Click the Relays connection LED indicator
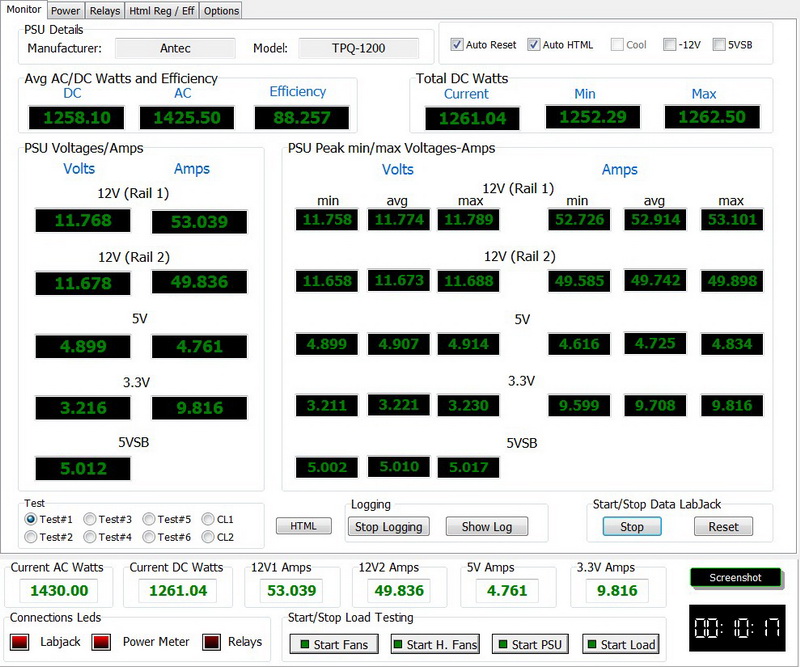The image size is (800, 667). (211, 642)
